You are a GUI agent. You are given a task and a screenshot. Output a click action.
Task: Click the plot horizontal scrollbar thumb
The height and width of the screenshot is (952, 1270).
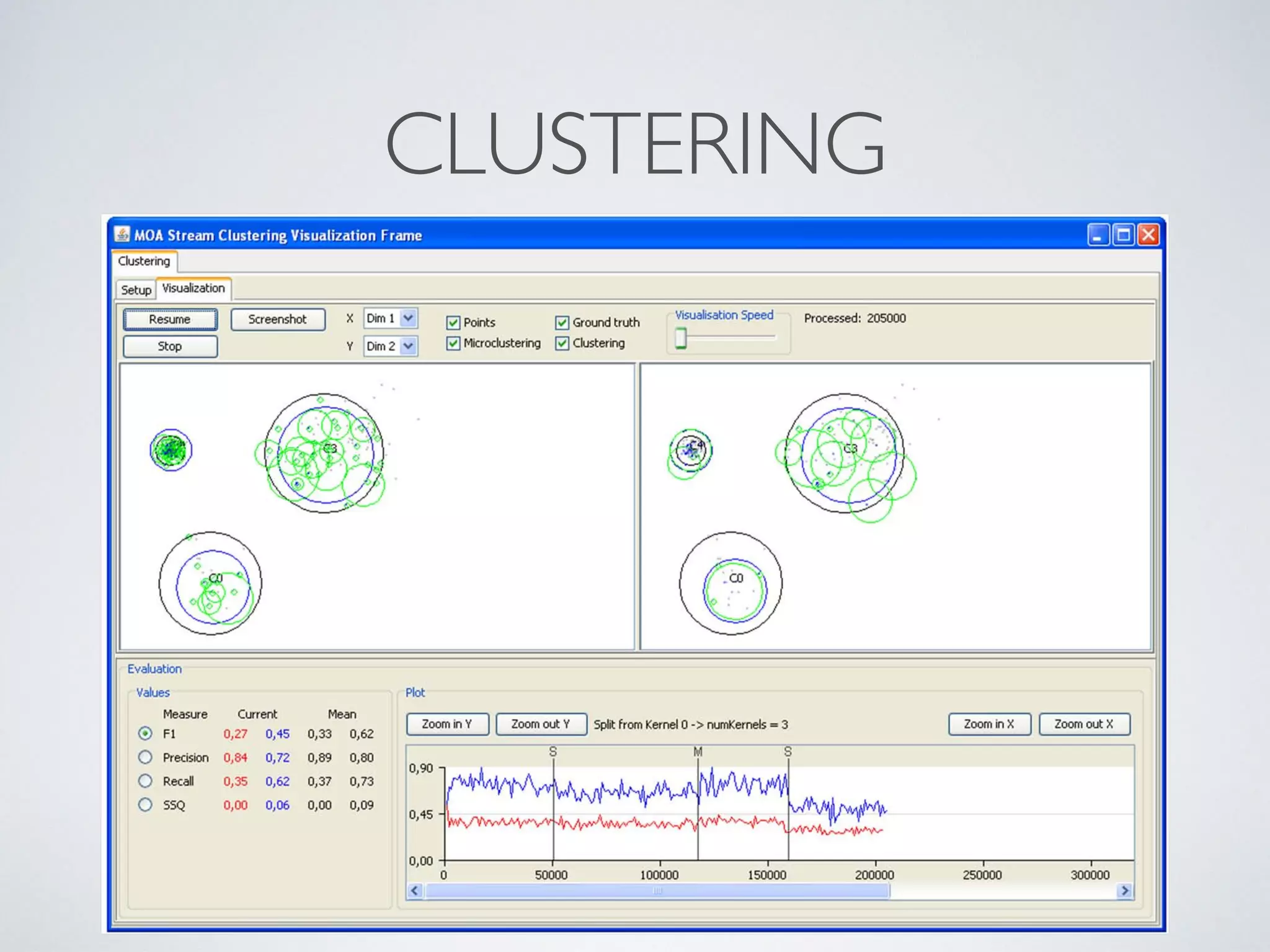tap(657, 891)
